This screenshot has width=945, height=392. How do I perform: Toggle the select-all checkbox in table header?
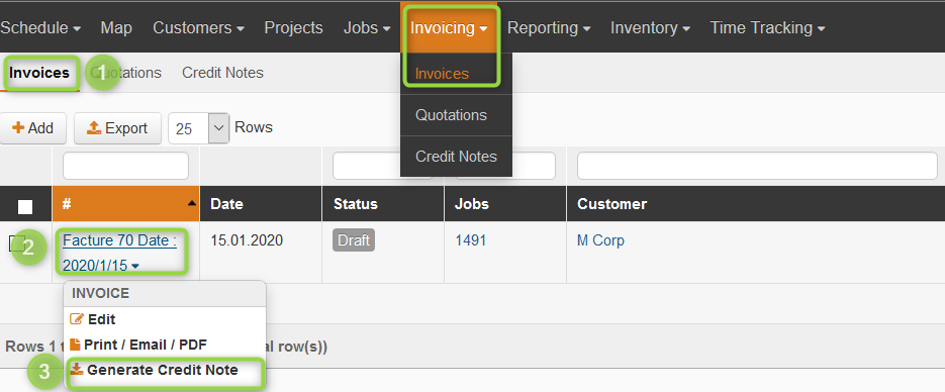pos(25,206)
